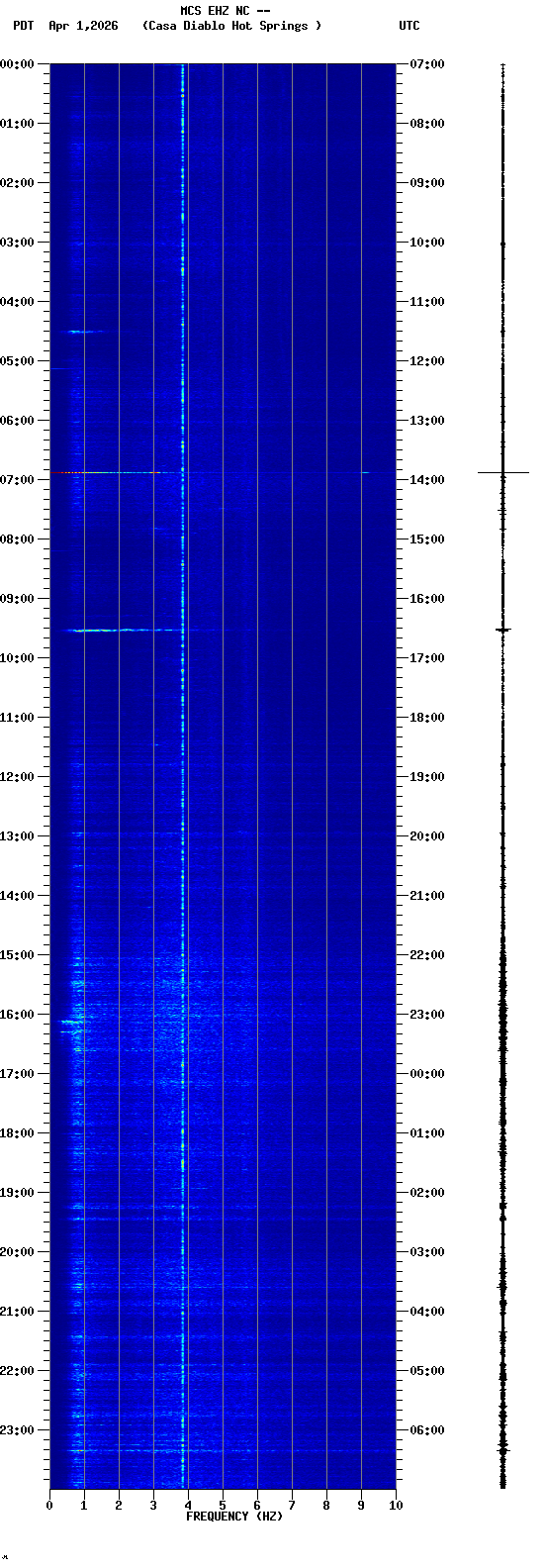This screenshot has height=1568, width=546.
Task: Click the station title 'MCS EHZ NC --'
Action: [x=226, y=11]
